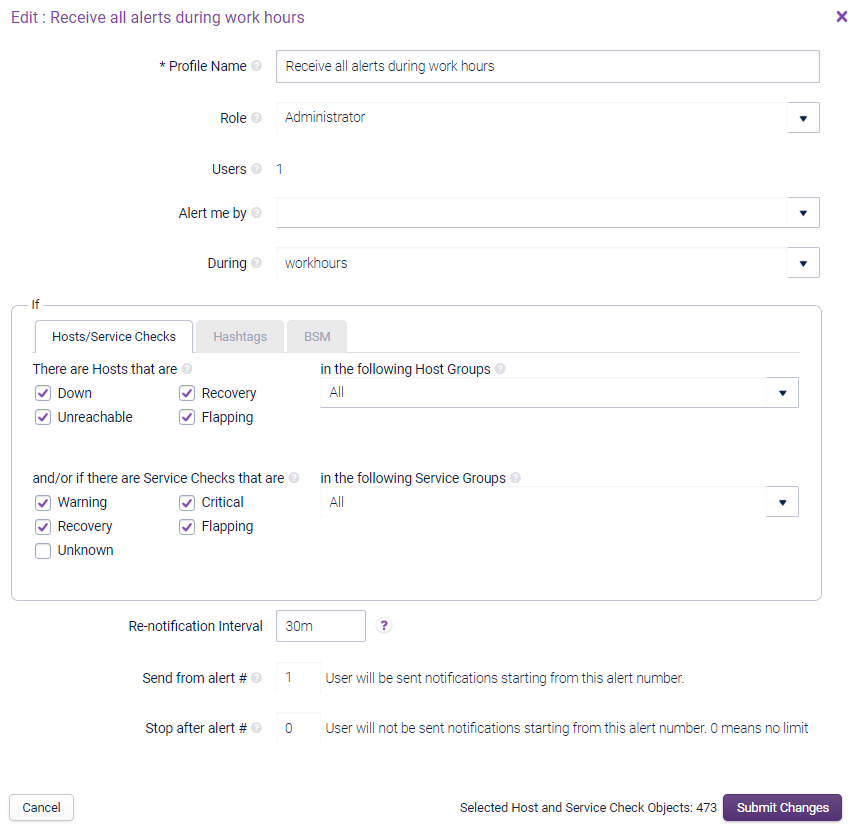Viewport: 855px width, 829px height.
Task: Uncheck the hosts Down checkbox
Action: click(43, 393)
